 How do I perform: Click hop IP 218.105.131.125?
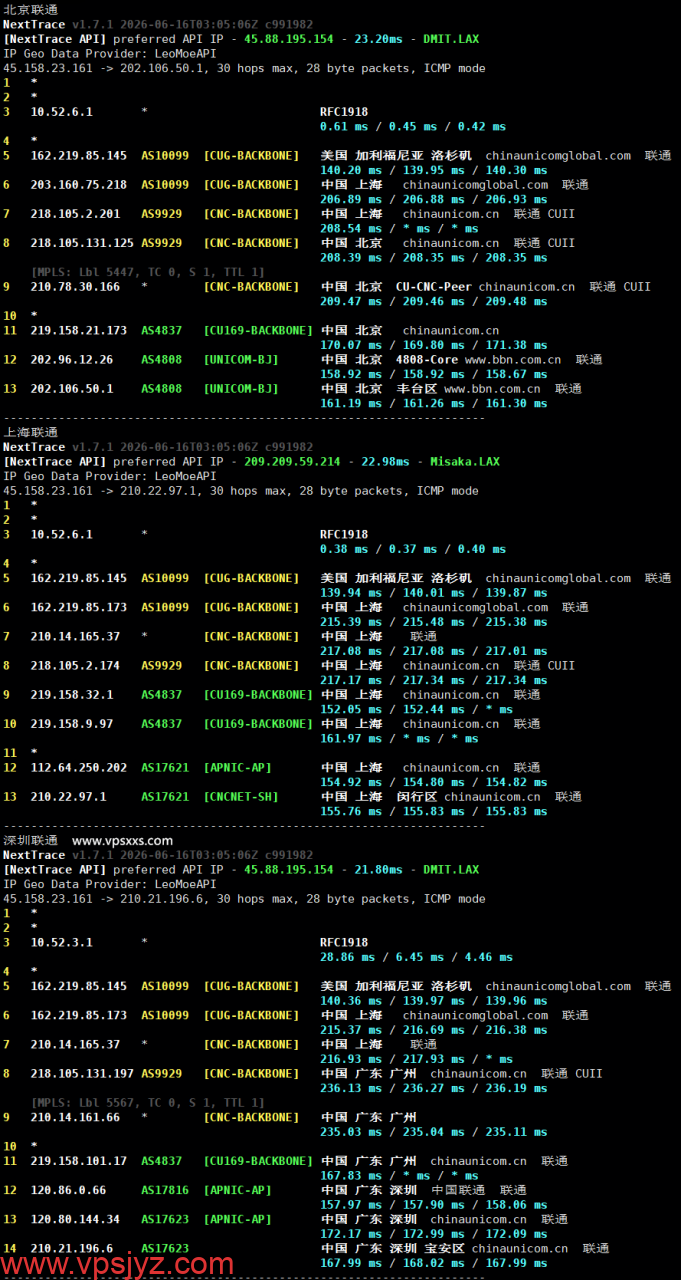(x=82, y=243)
